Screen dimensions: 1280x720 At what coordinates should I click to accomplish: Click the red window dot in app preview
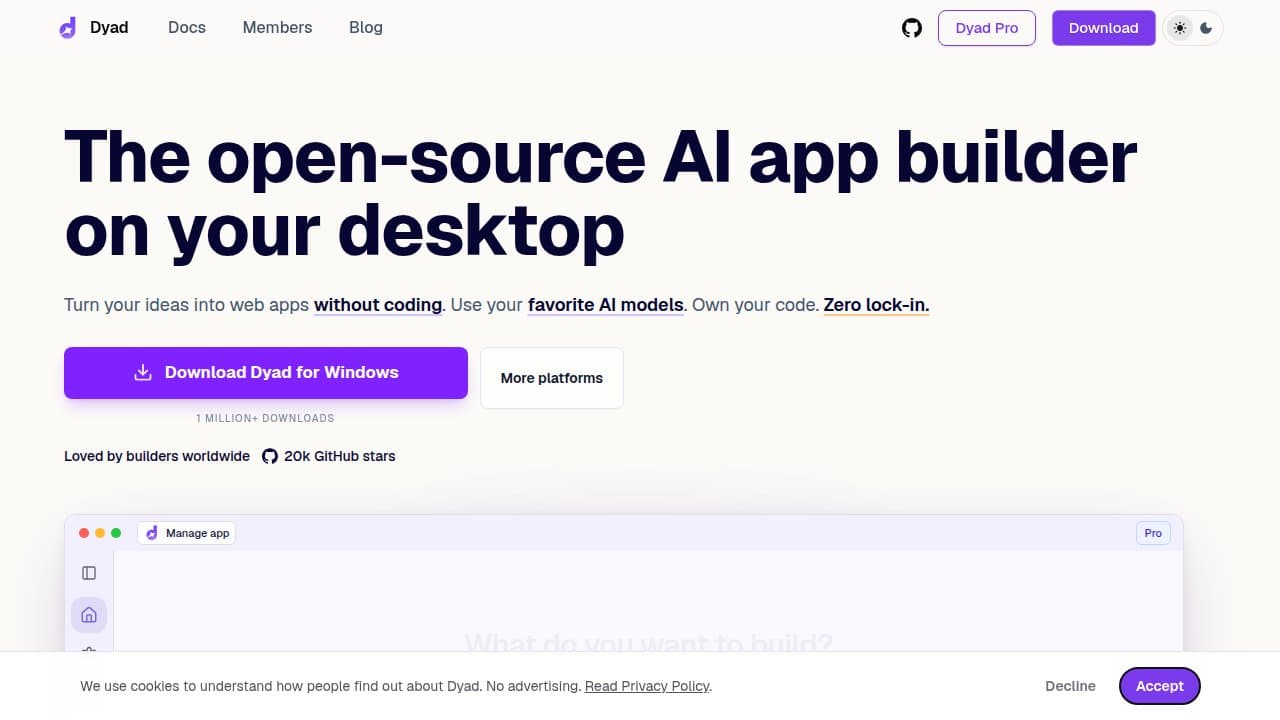tap(84, 533)
